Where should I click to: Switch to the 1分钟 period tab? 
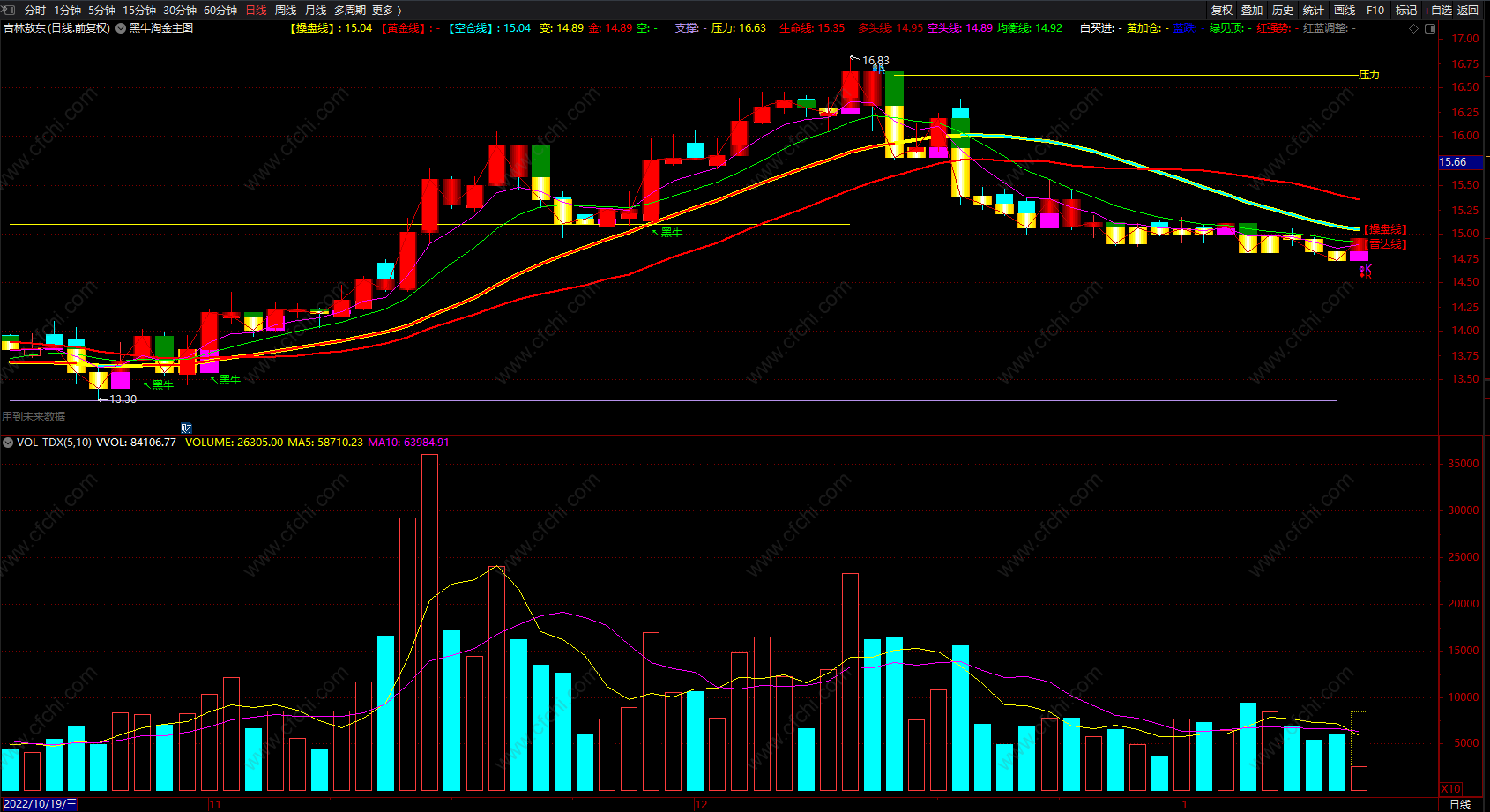click(67, 10)
